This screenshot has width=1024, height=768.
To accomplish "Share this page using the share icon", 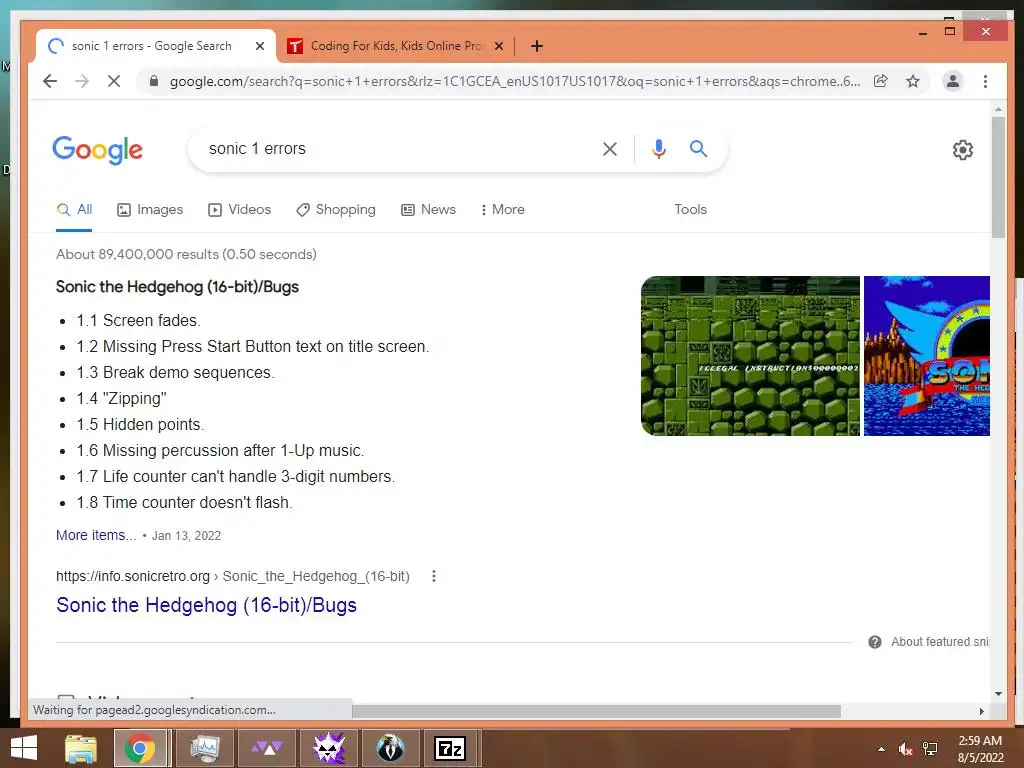I will pos(880,81).
